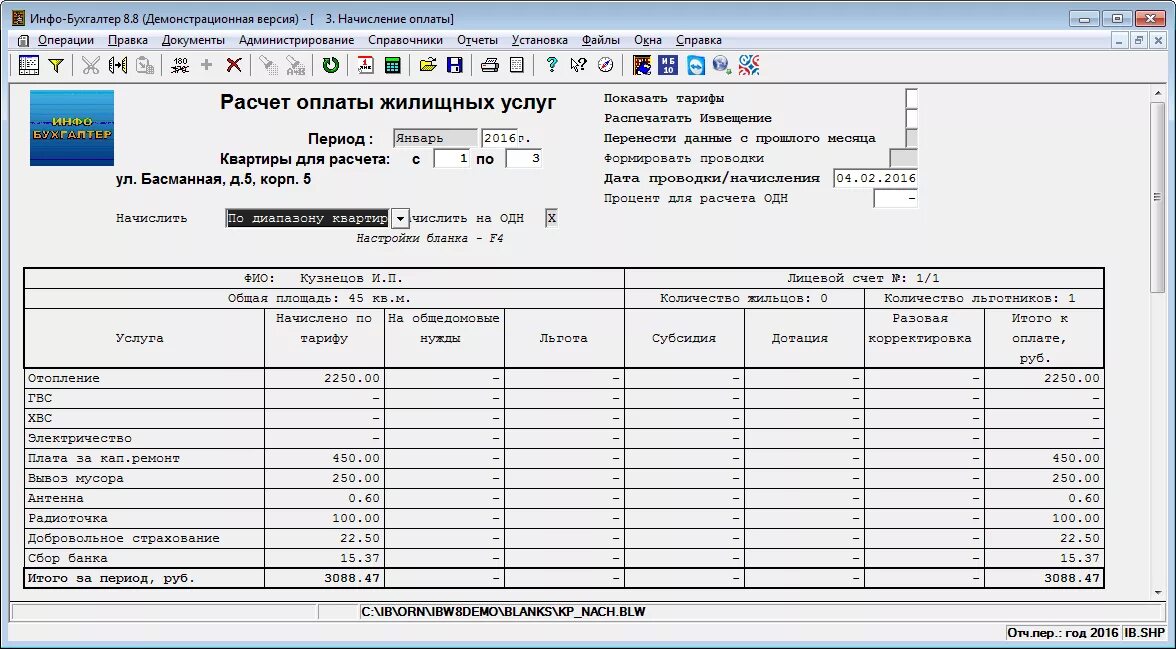Open the Установка menu
The image size is (1176, 649).
click(x=539, y=41)
